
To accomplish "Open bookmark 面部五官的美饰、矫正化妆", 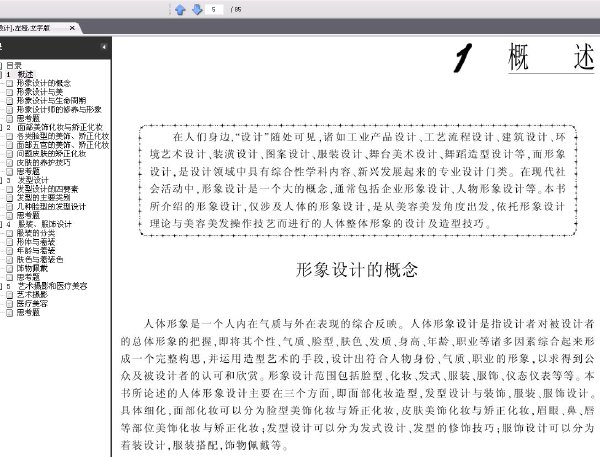I will tap(63, 145).
